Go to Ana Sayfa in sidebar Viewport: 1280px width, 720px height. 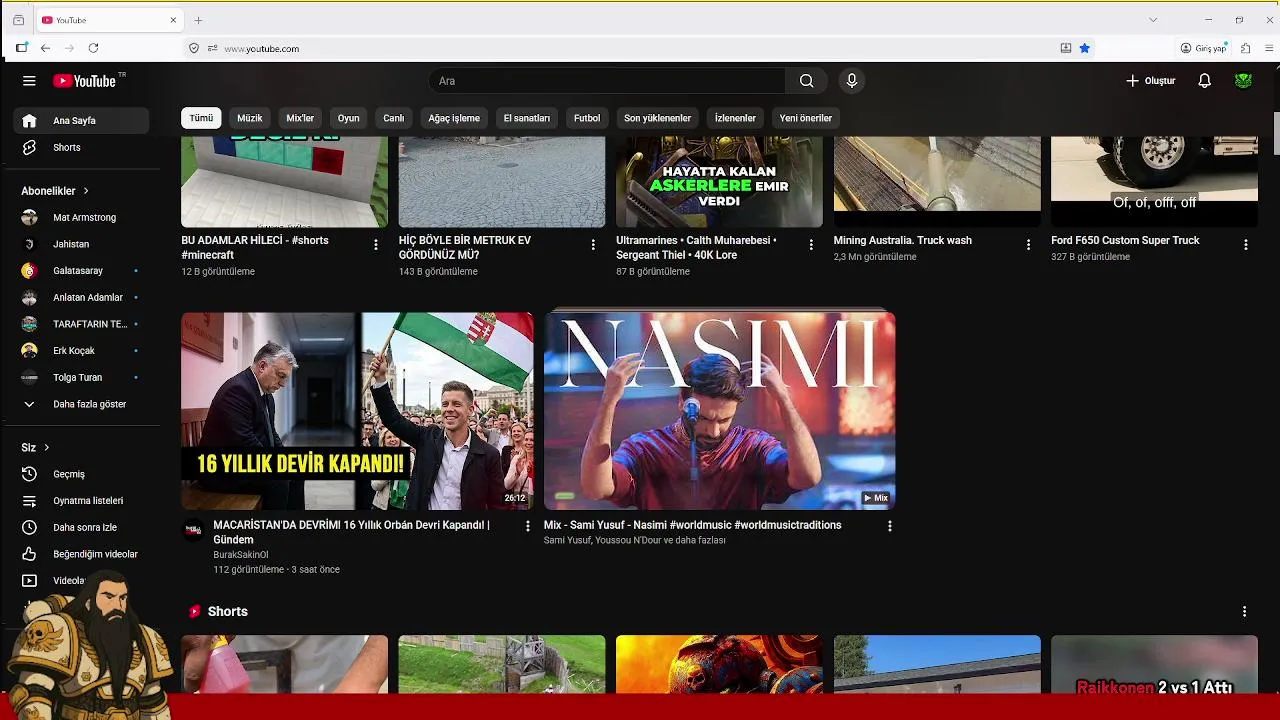pyautogui.click(x=81, y=121)
